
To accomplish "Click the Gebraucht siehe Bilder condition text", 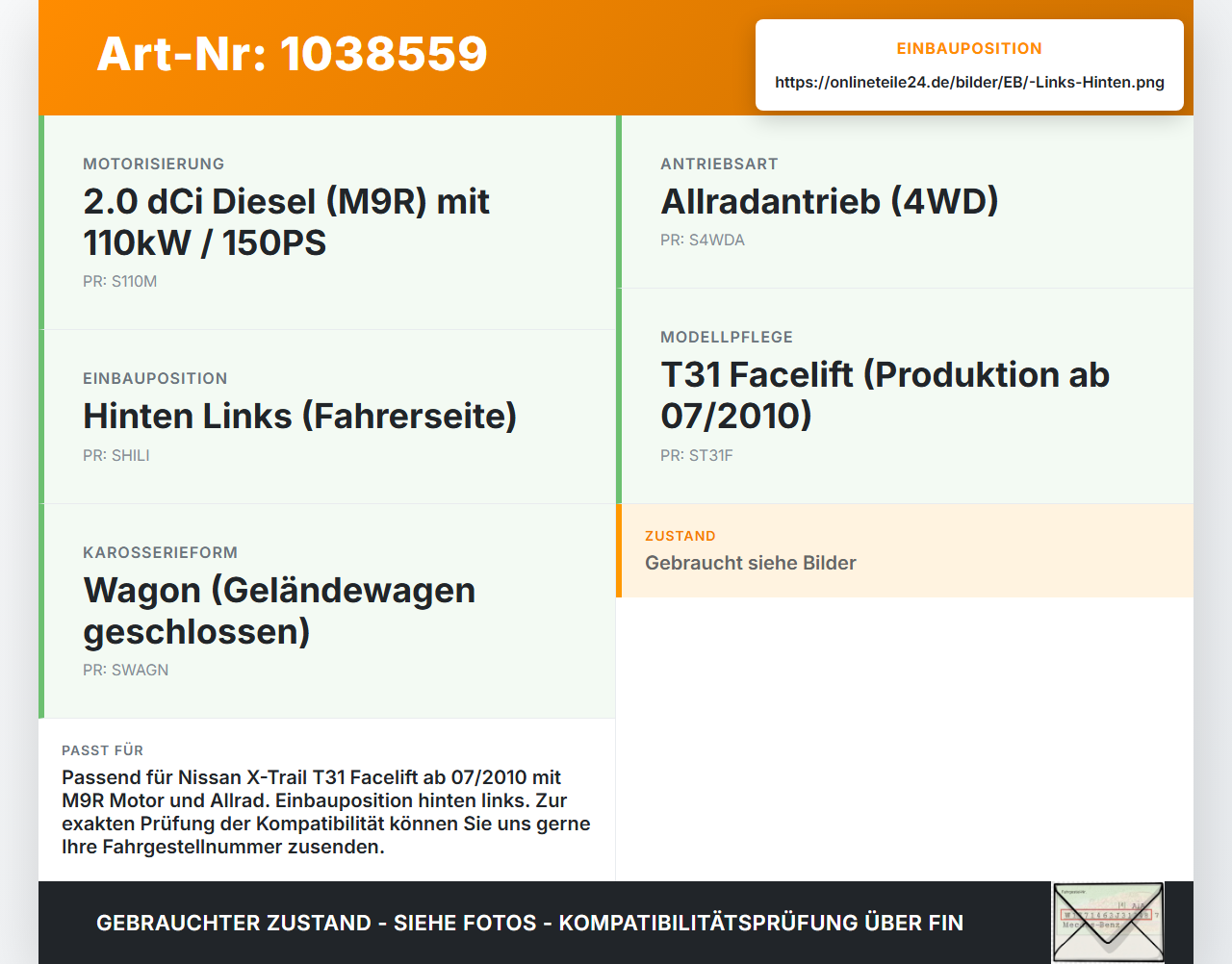I will tap(751, 563).
